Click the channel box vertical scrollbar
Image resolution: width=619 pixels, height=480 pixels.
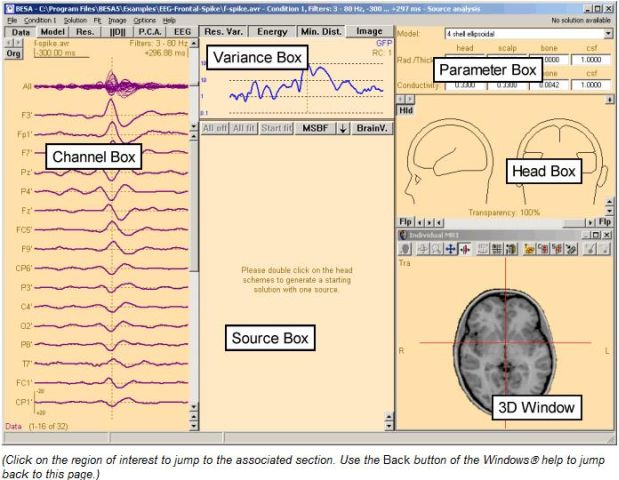coord(194,250)
